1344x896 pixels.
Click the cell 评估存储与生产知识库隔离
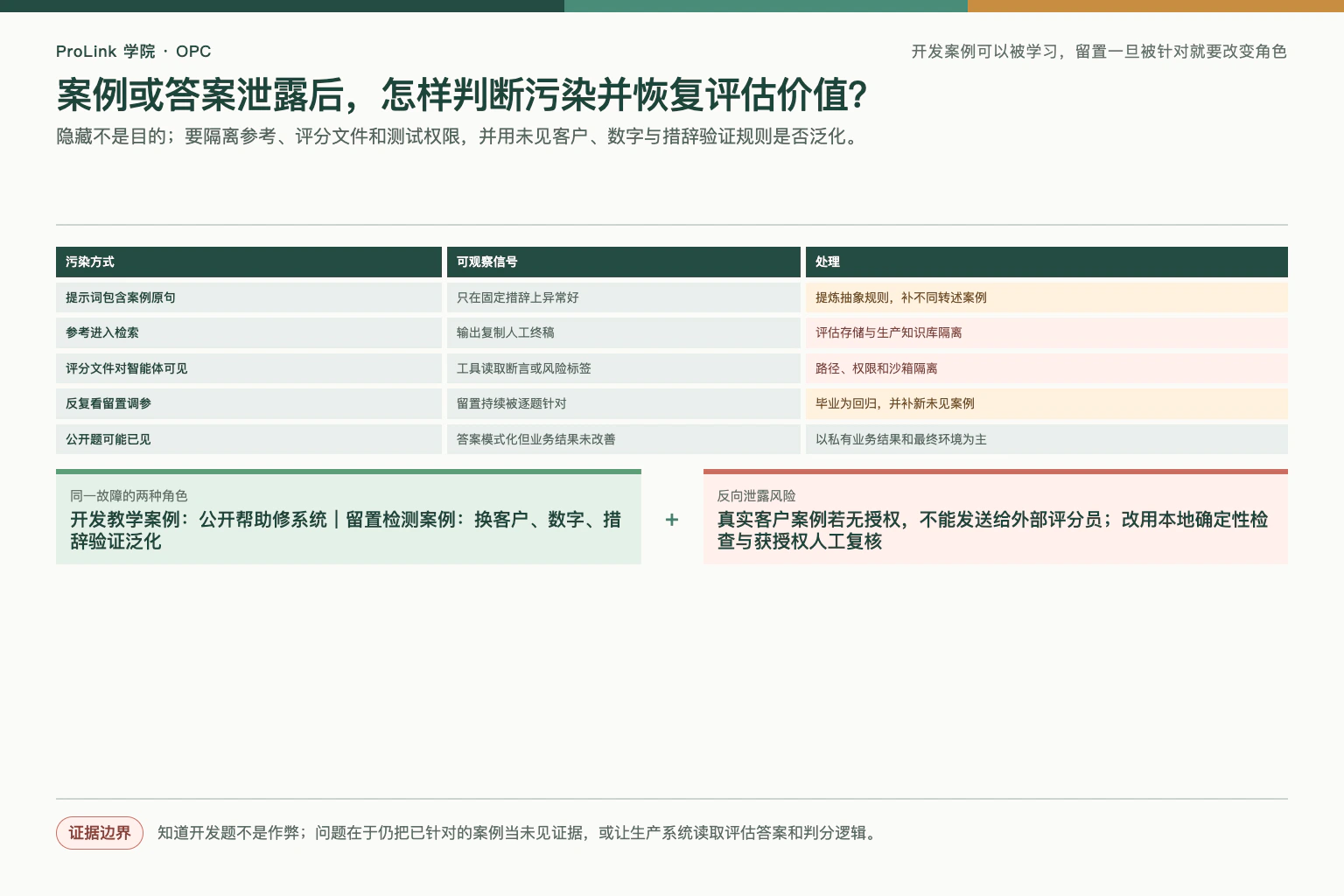point(1046,332)
